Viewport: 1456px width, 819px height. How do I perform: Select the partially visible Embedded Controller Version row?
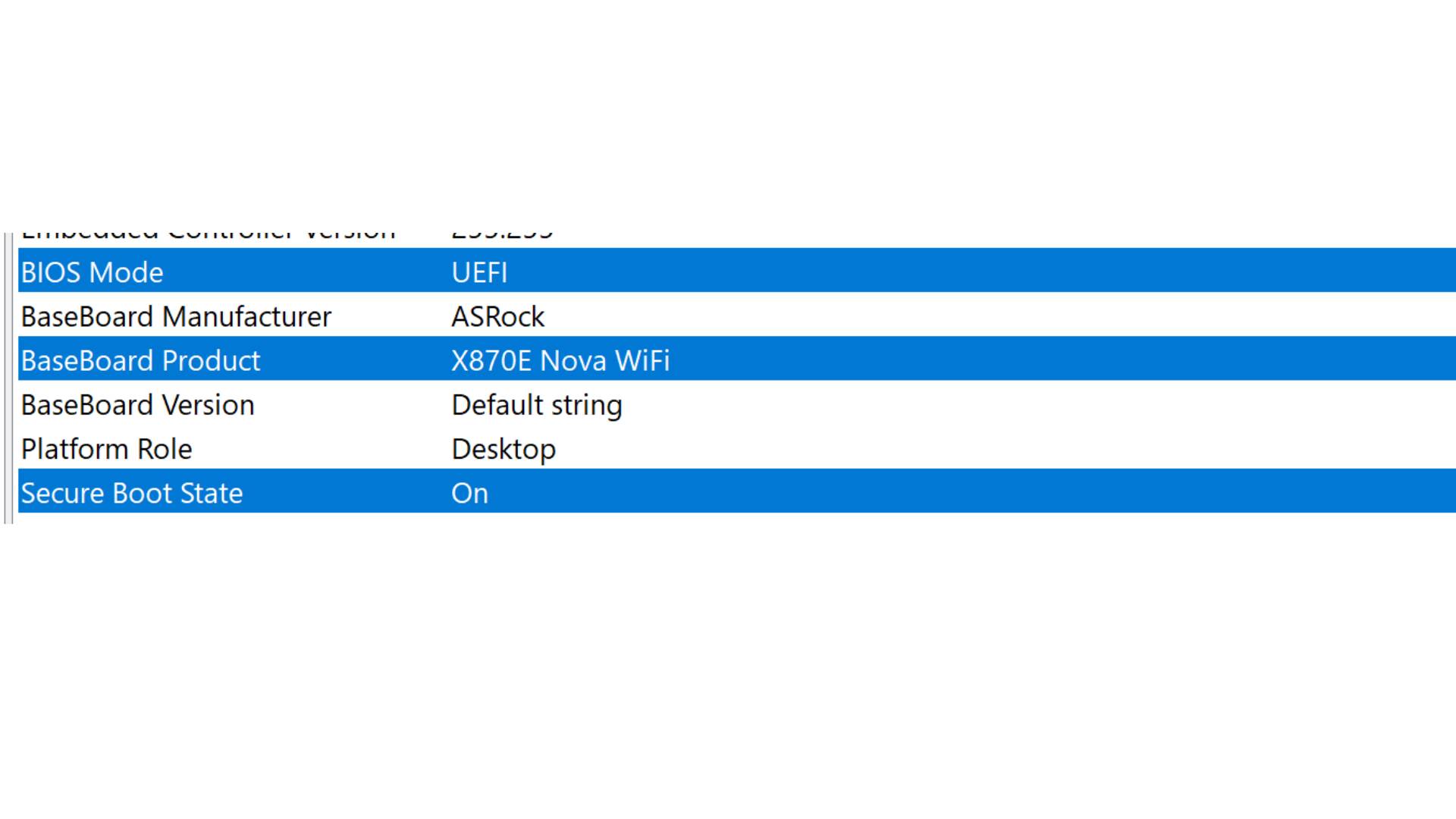(208, 236)
